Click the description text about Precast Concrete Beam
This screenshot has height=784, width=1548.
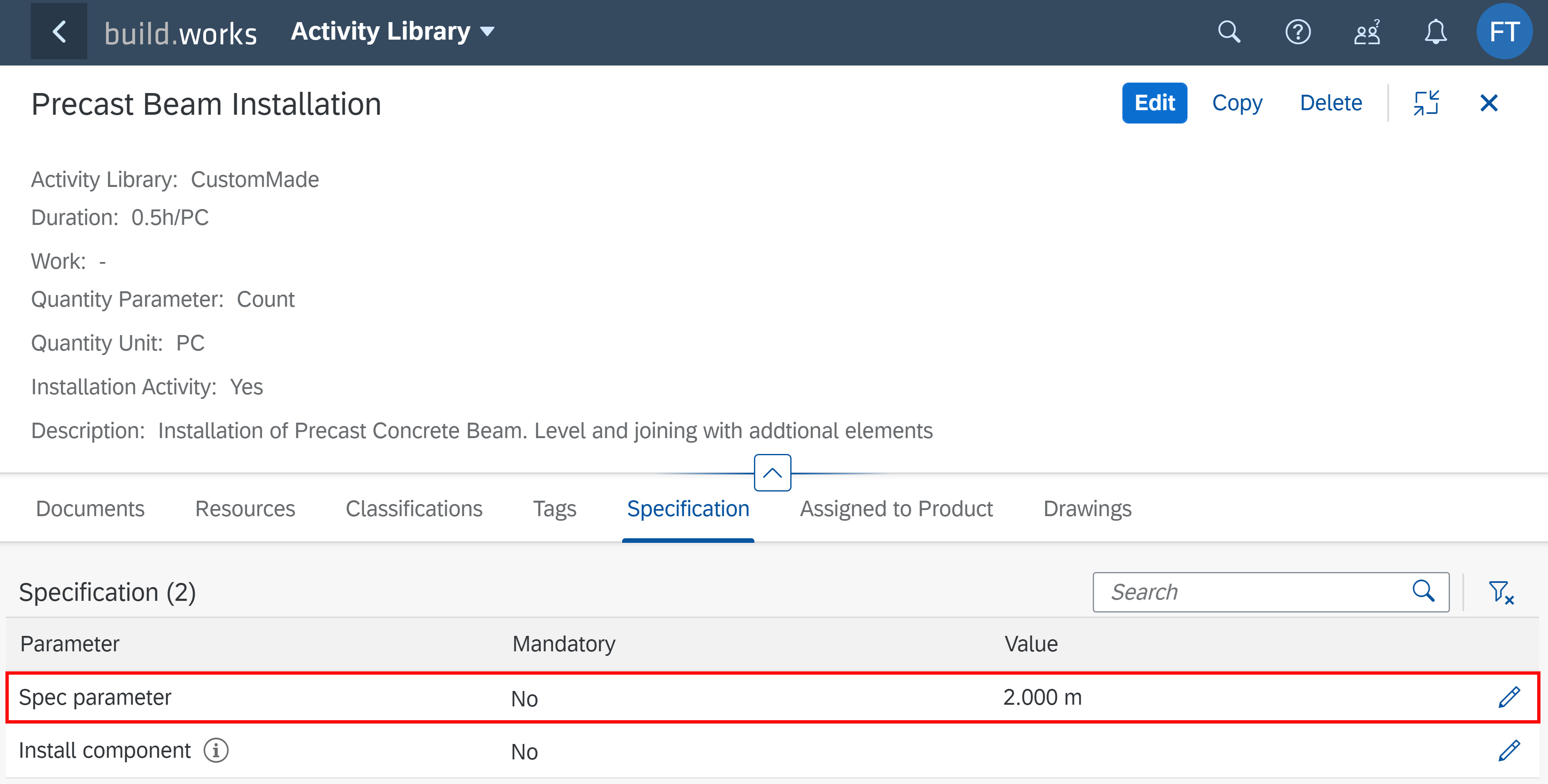point(545,431)
